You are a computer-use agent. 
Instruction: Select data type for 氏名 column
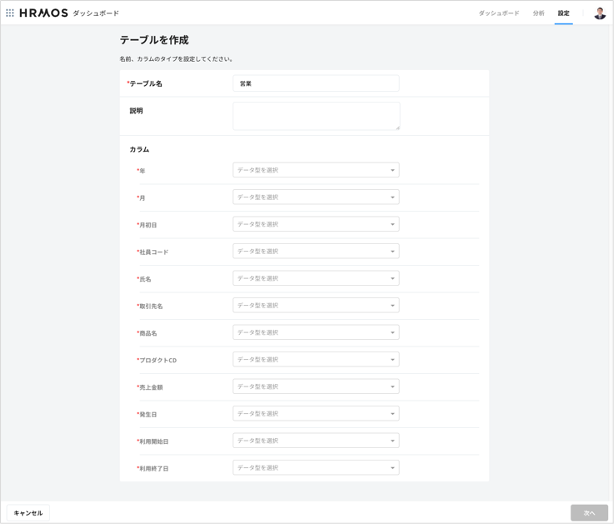[315, 278]
